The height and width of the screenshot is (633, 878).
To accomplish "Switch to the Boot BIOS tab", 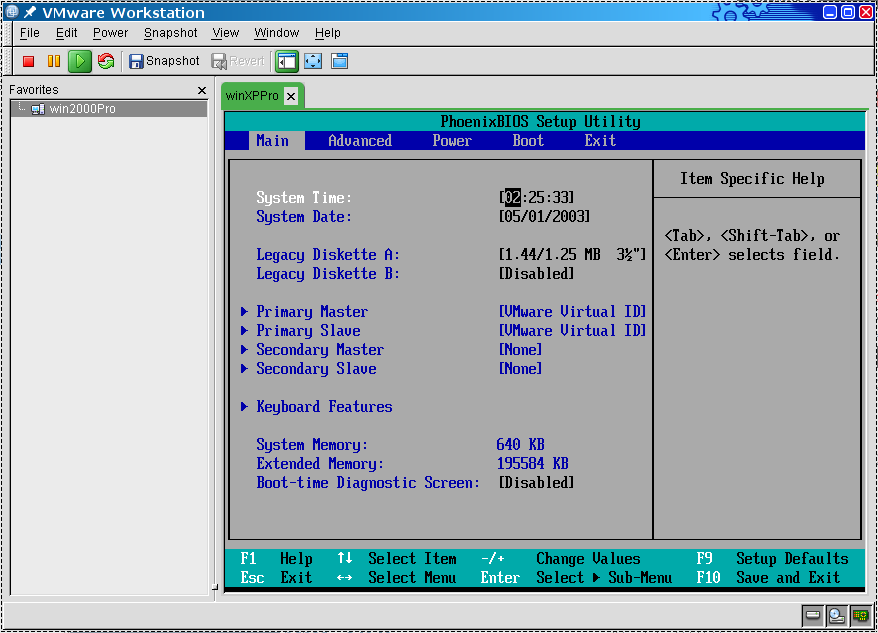I will point(528,141).
